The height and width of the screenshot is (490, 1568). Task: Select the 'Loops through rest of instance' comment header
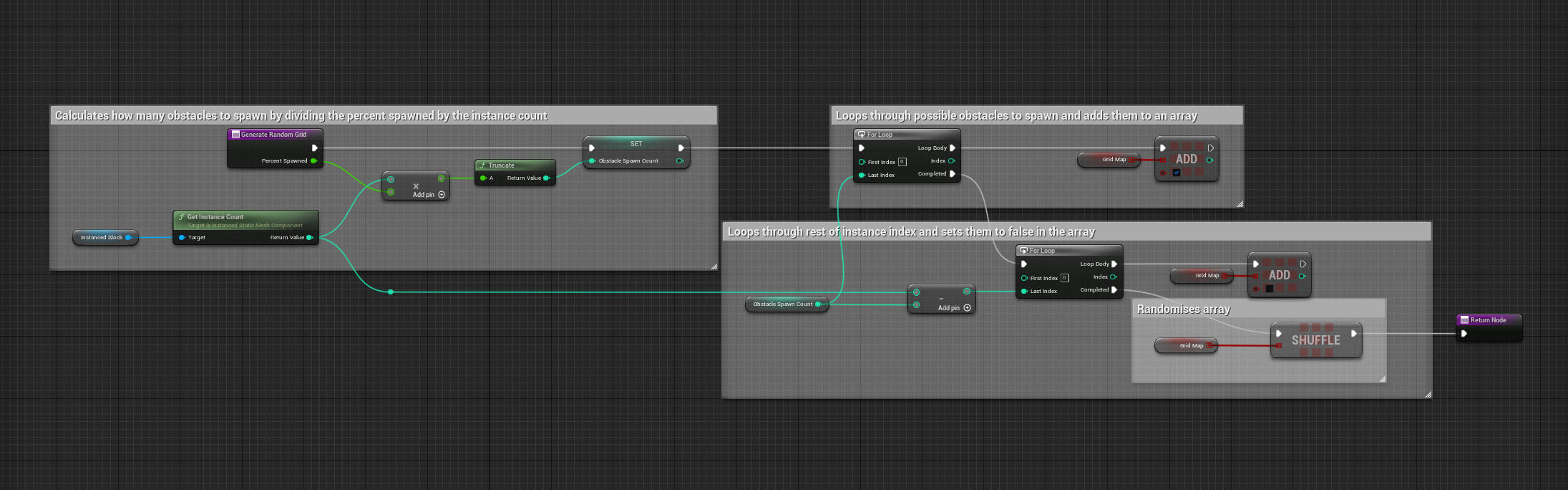(1076, 231)
